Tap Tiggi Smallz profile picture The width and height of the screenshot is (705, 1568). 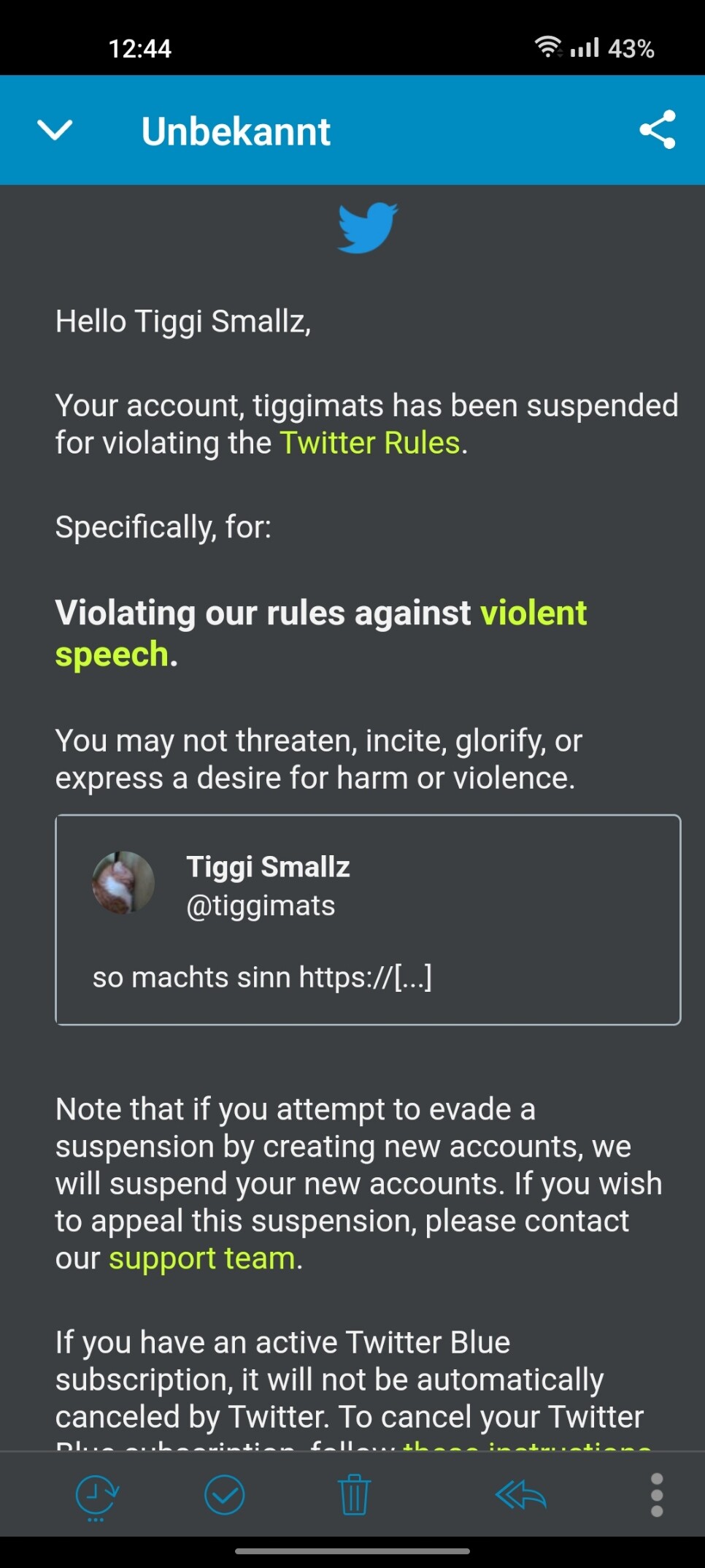tap(123, 882)
